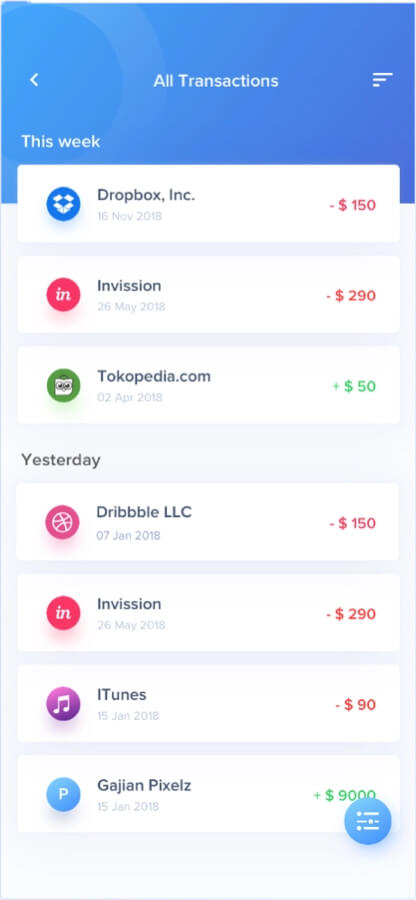Click the Invision icon under This week

coord(63,294)
